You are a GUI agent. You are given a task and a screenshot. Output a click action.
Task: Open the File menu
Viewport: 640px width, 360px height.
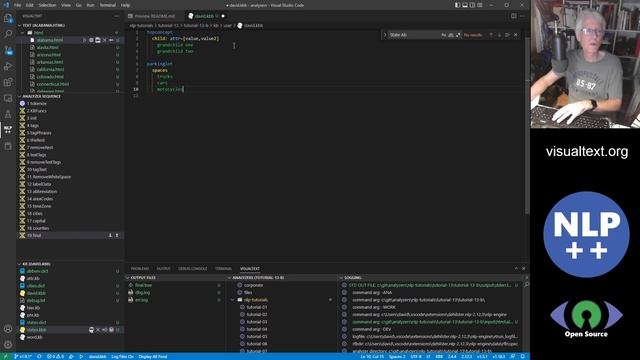coord(18,5)
